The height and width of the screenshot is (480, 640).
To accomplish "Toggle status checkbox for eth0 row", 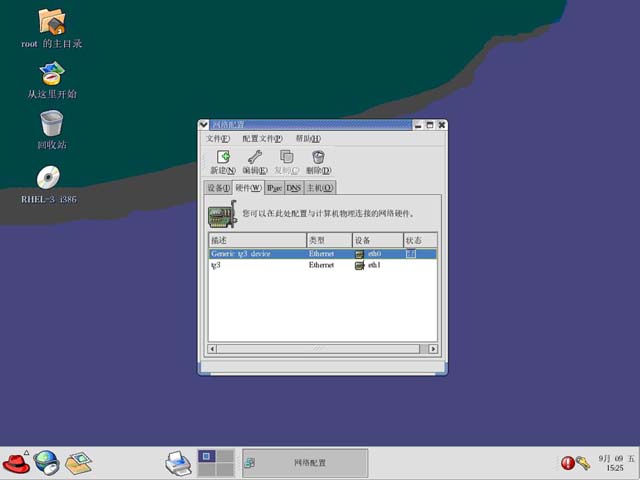I will click(x=411, y=253).
